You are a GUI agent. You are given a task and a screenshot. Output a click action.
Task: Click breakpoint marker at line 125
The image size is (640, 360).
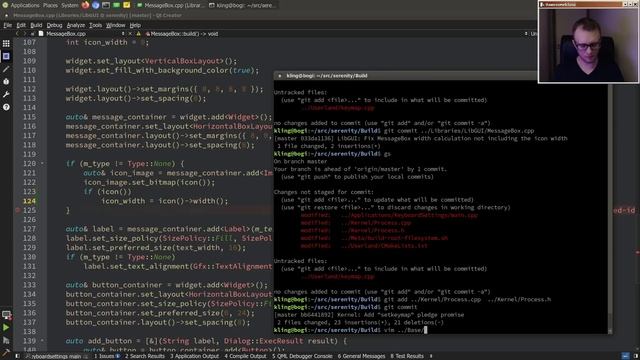pyautogui.click(x=17, y=210)
